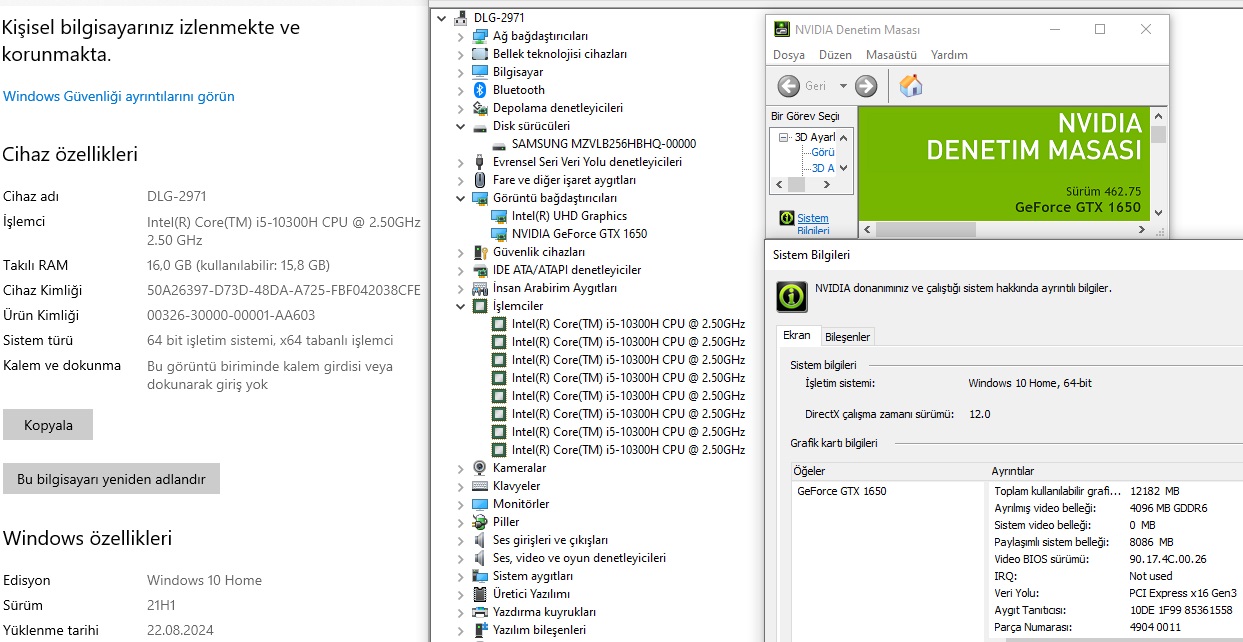Click the Bluetooth icon in Device Manager
Viewport: 1243px width, 642px height.
pyautogui.click(x=480, y=90)
